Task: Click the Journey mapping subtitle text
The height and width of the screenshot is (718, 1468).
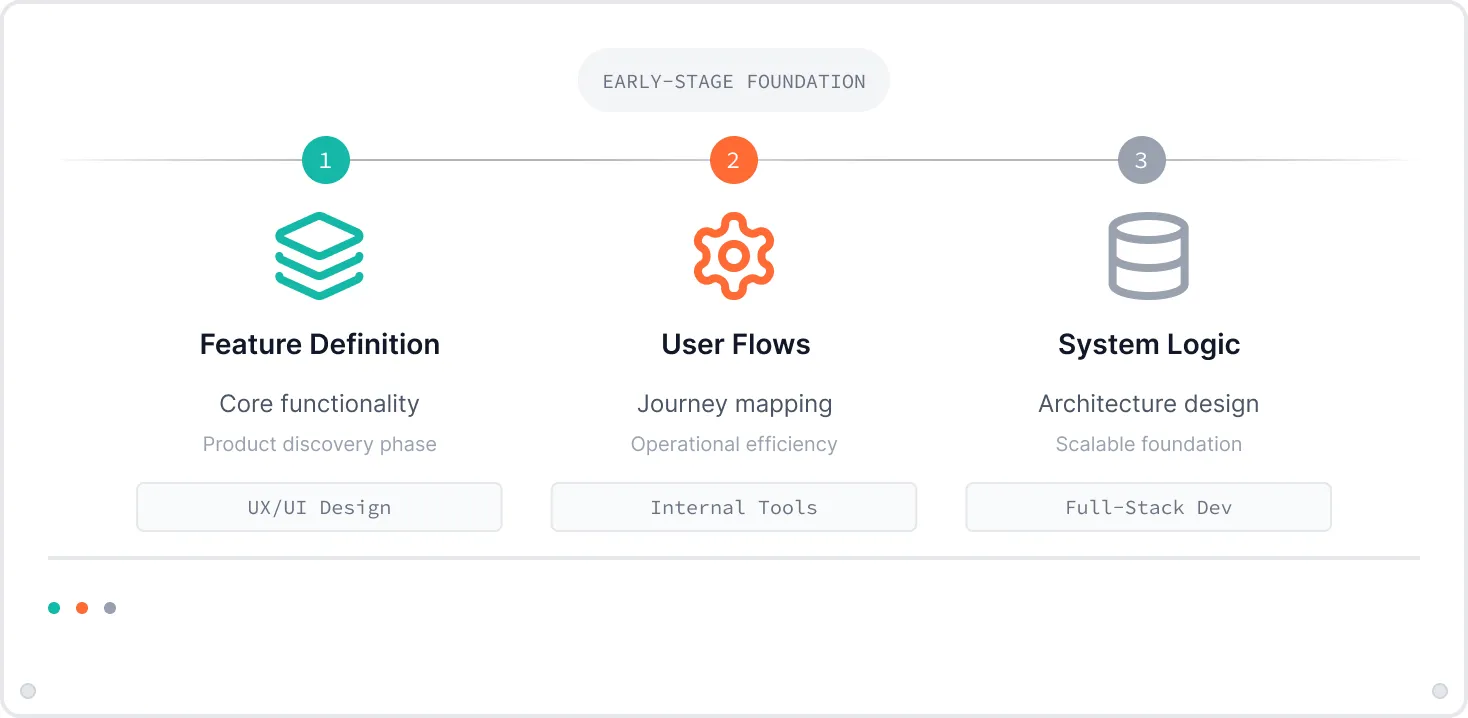Action: [734, 404]
